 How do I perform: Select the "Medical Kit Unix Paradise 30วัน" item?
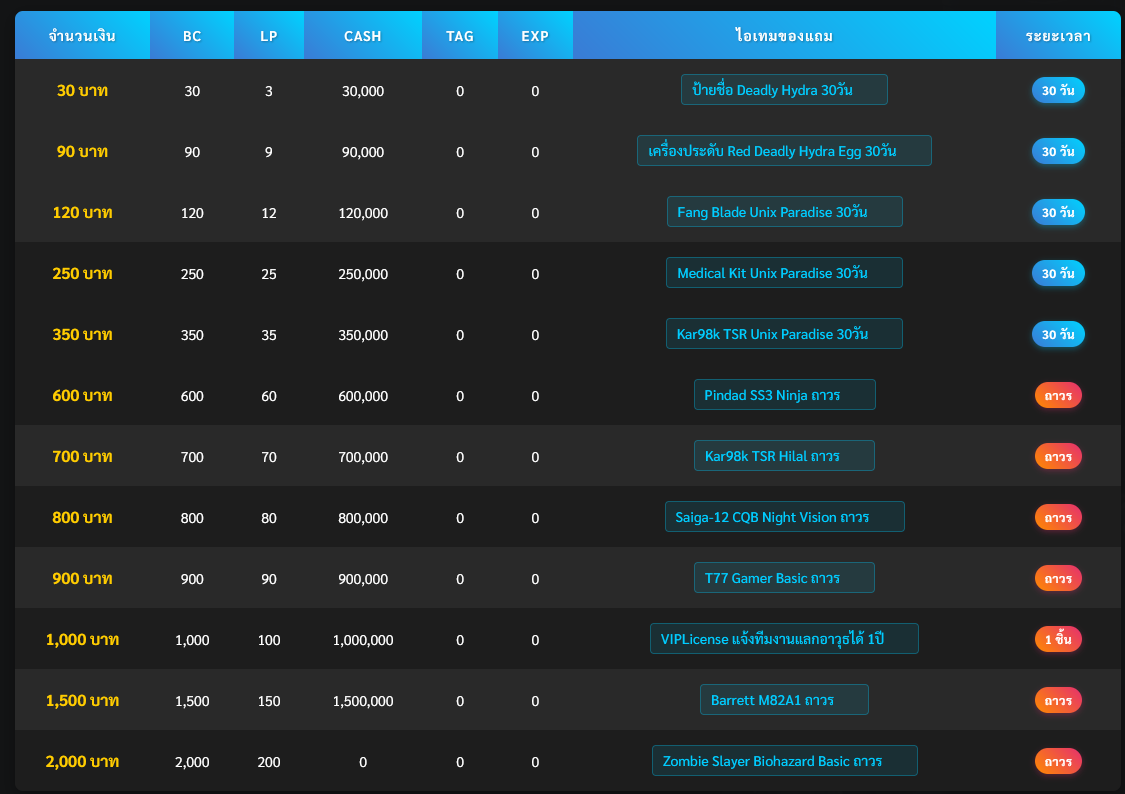tap(784, 272)
